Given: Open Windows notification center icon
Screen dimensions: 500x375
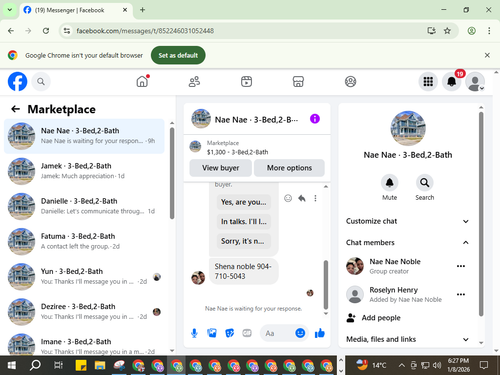Looking at the screenshot, I should click(x=484, y=365).
